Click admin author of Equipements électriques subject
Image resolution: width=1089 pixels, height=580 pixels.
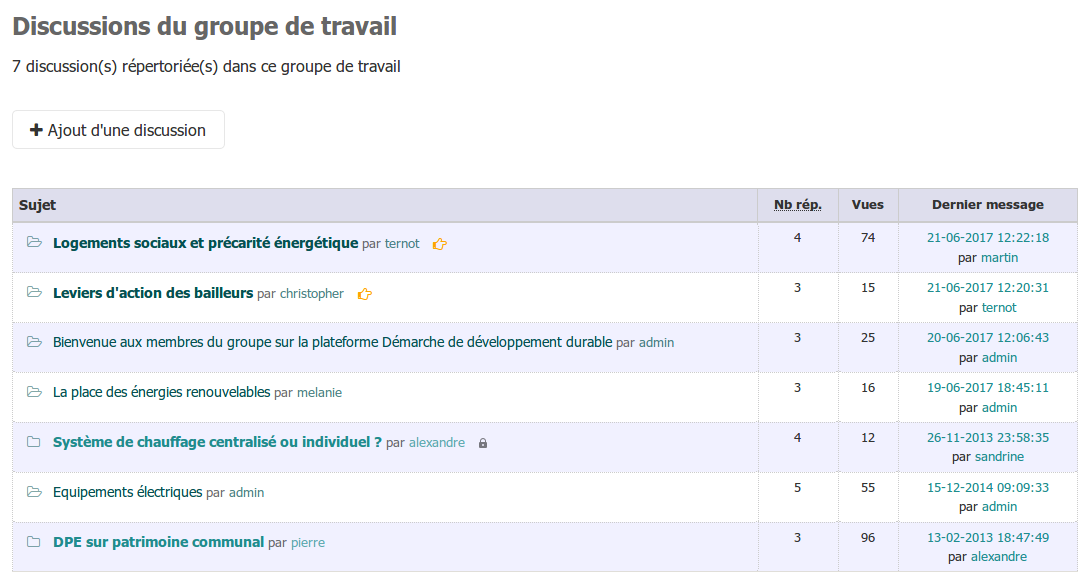point(247,492)
